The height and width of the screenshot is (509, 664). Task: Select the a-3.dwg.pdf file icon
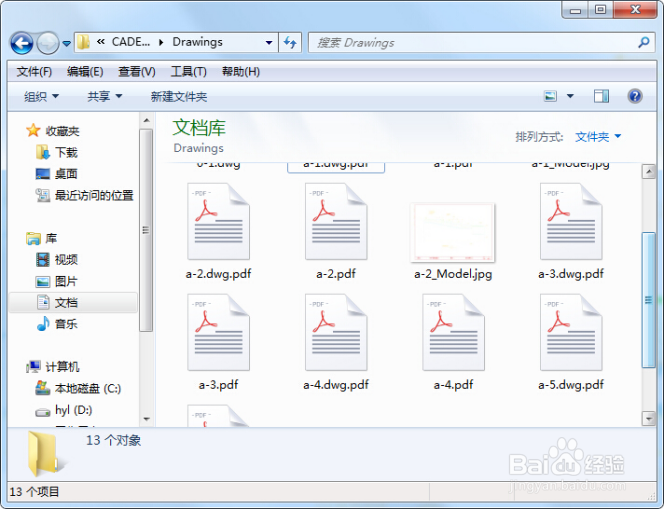pyautogui.click(x=571, y=221)
